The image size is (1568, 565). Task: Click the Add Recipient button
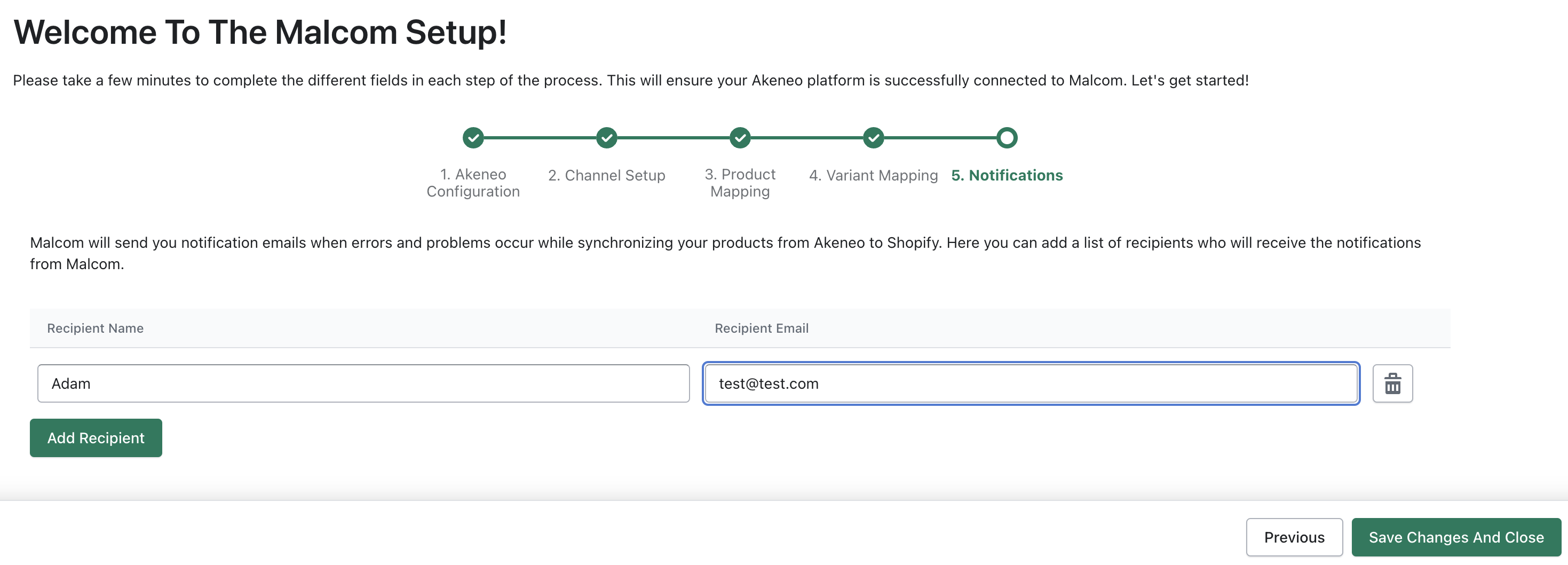coord(96,437)
